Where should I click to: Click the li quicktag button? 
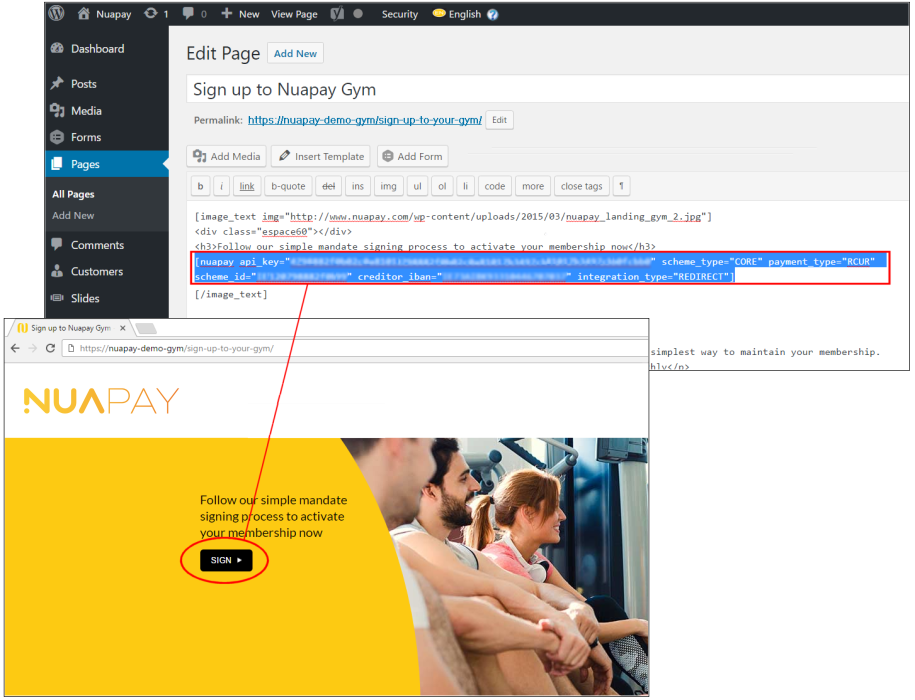(x=465, y=186)
